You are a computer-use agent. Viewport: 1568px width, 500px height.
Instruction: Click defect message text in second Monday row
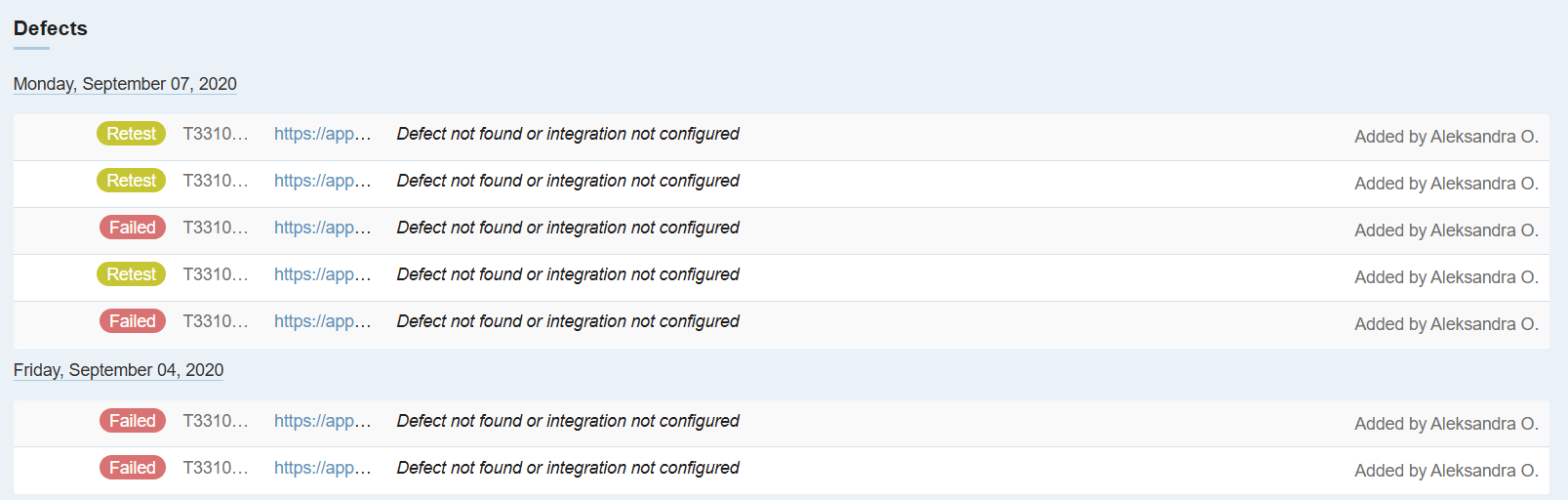point(568,181)
